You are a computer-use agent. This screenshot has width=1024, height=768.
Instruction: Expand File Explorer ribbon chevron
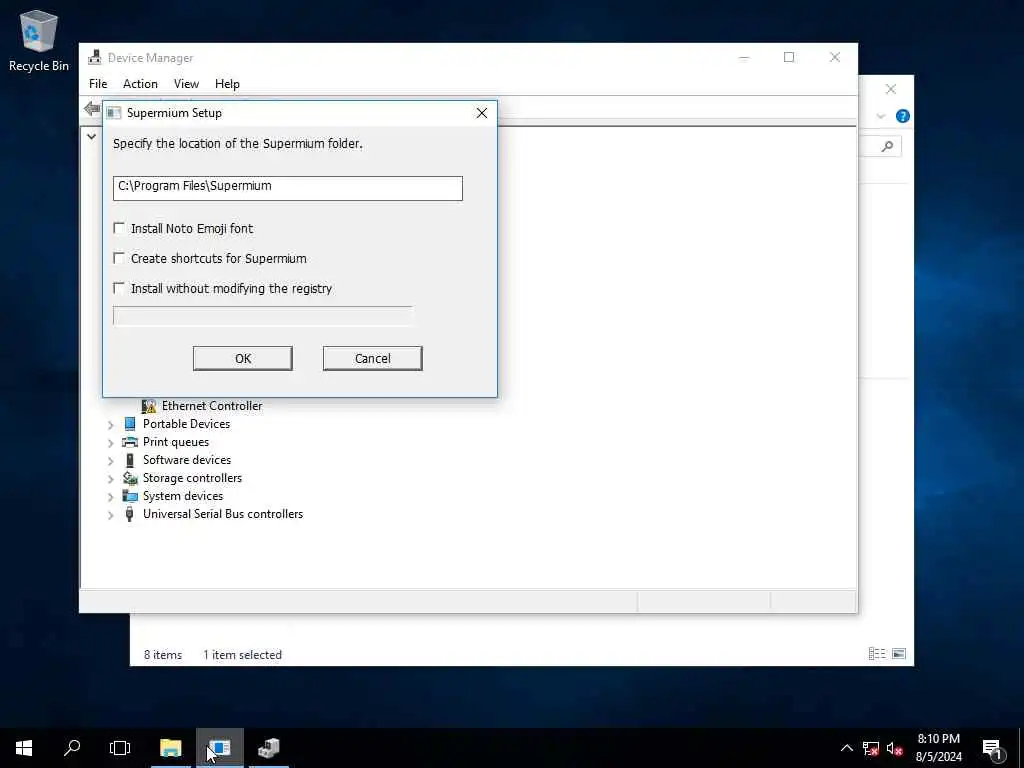(x=880, y=116)
